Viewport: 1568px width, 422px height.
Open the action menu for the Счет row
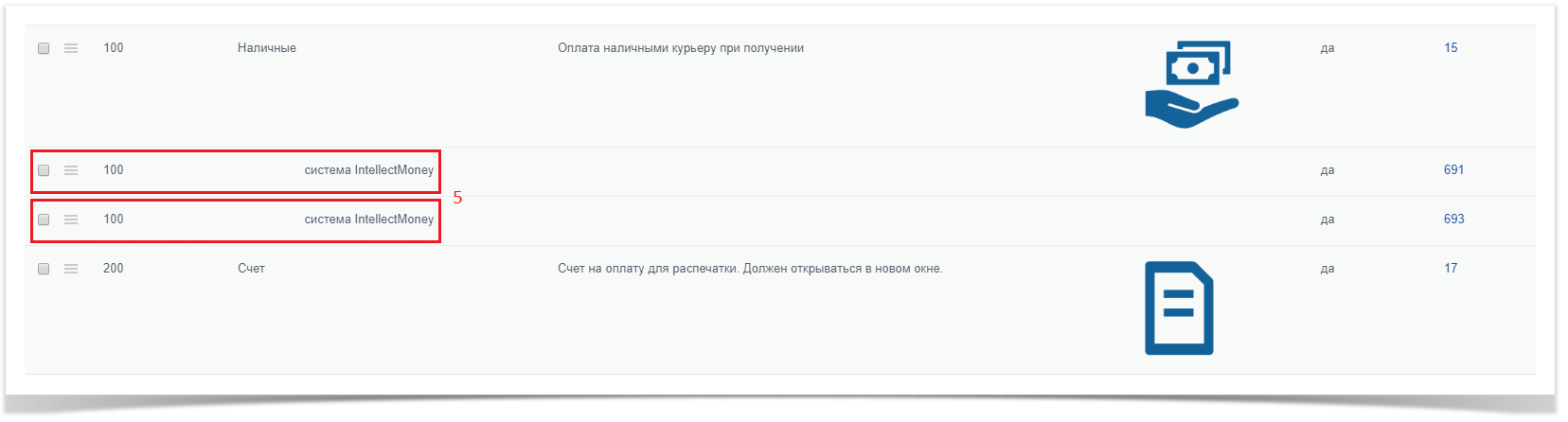(x=71, y=269)
